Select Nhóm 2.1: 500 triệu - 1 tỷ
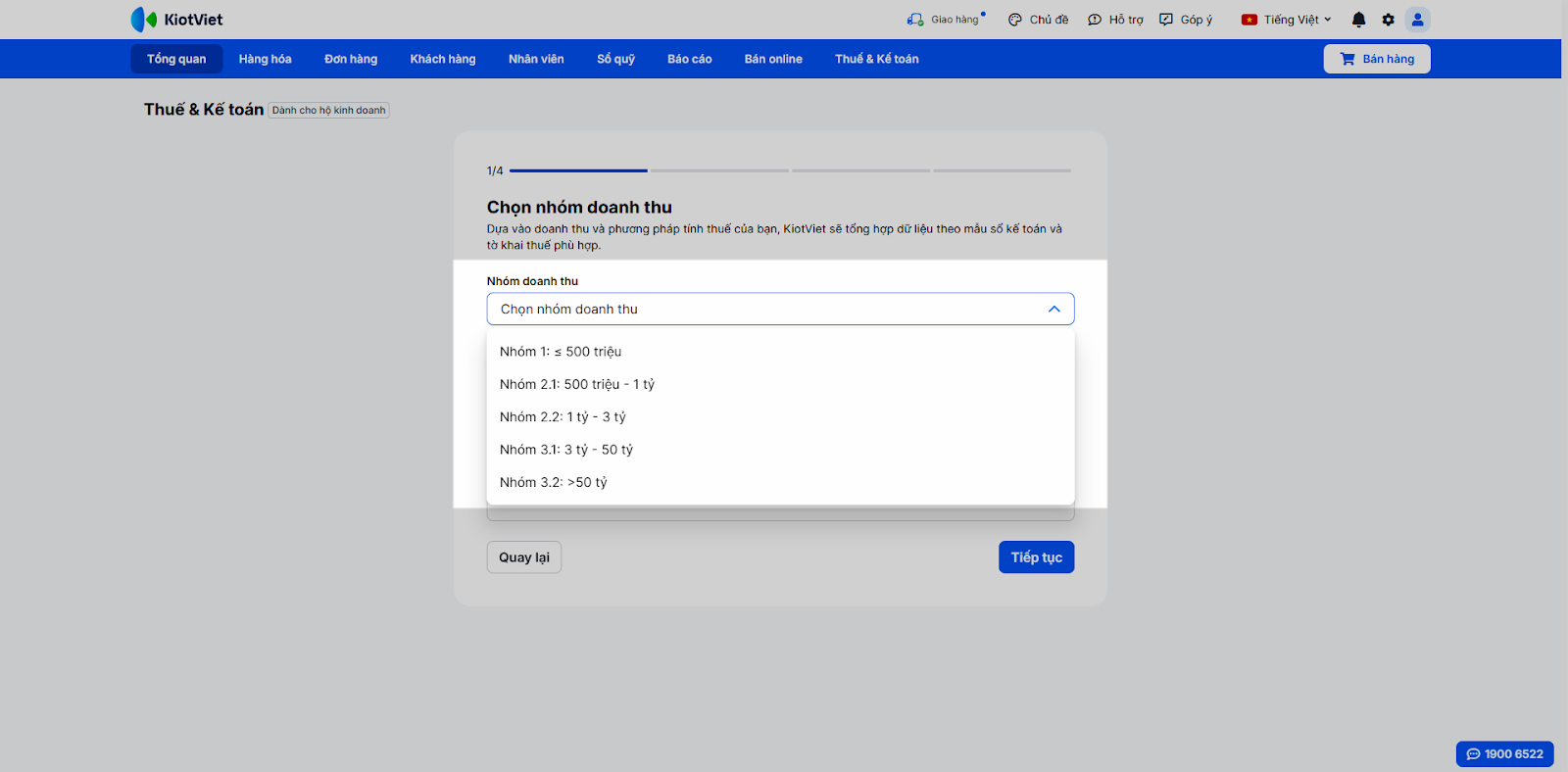Viewport: 1568px width, 772px height. tap(780, 384)
